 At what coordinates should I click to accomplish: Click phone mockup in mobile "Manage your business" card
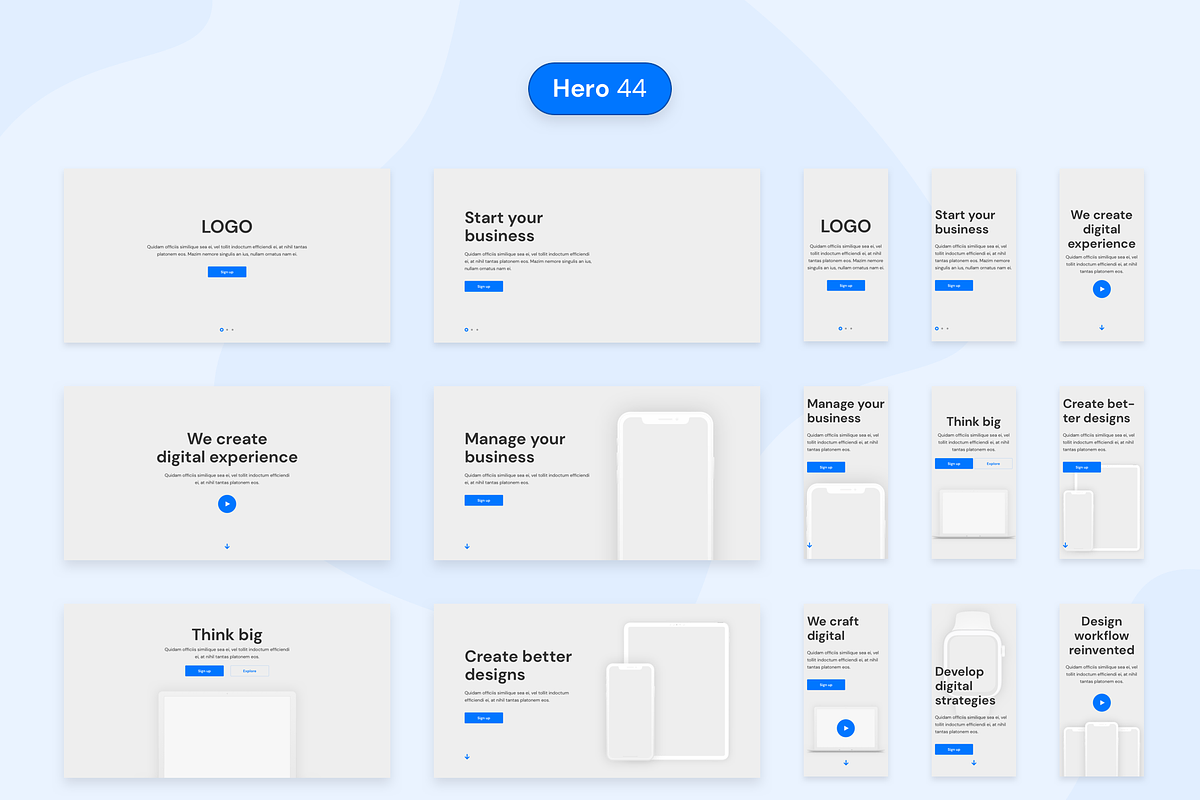point(846,521)
